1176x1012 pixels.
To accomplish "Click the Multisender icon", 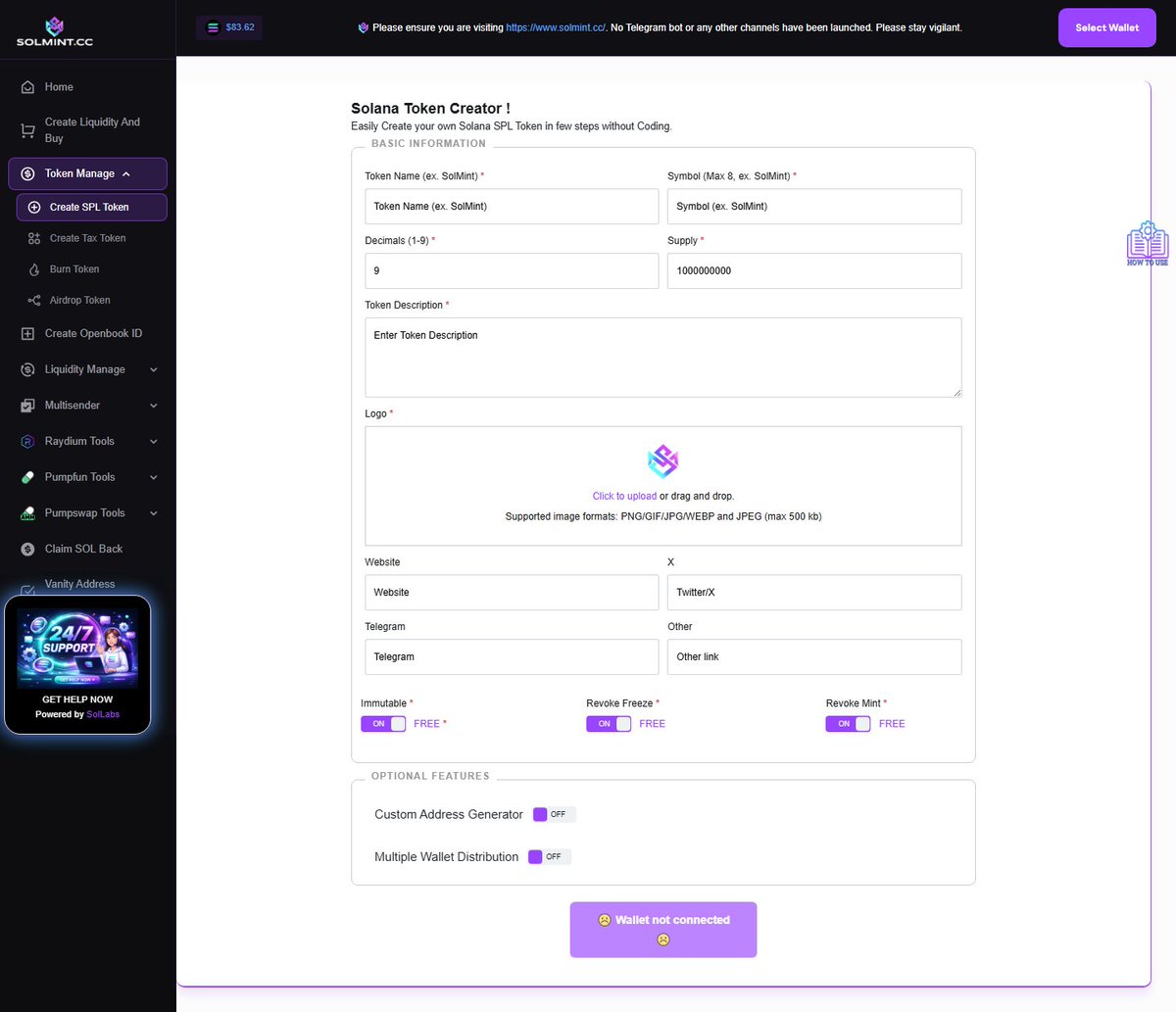I will pyautogui.click(x=27, y=406).
